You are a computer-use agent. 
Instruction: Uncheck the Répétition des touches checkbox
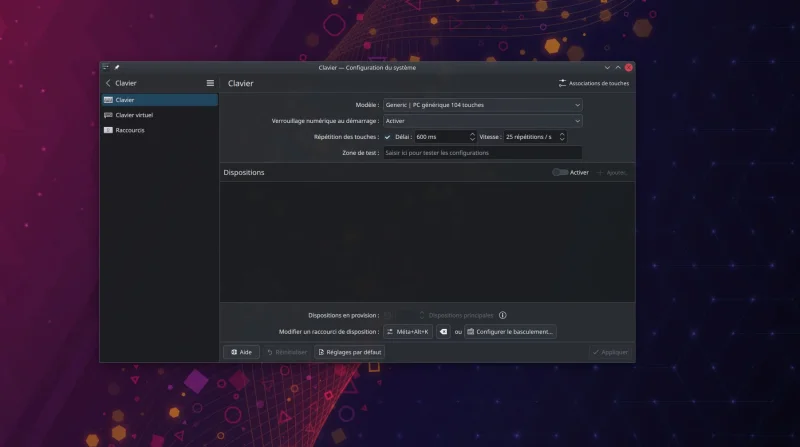pos(388,137)
